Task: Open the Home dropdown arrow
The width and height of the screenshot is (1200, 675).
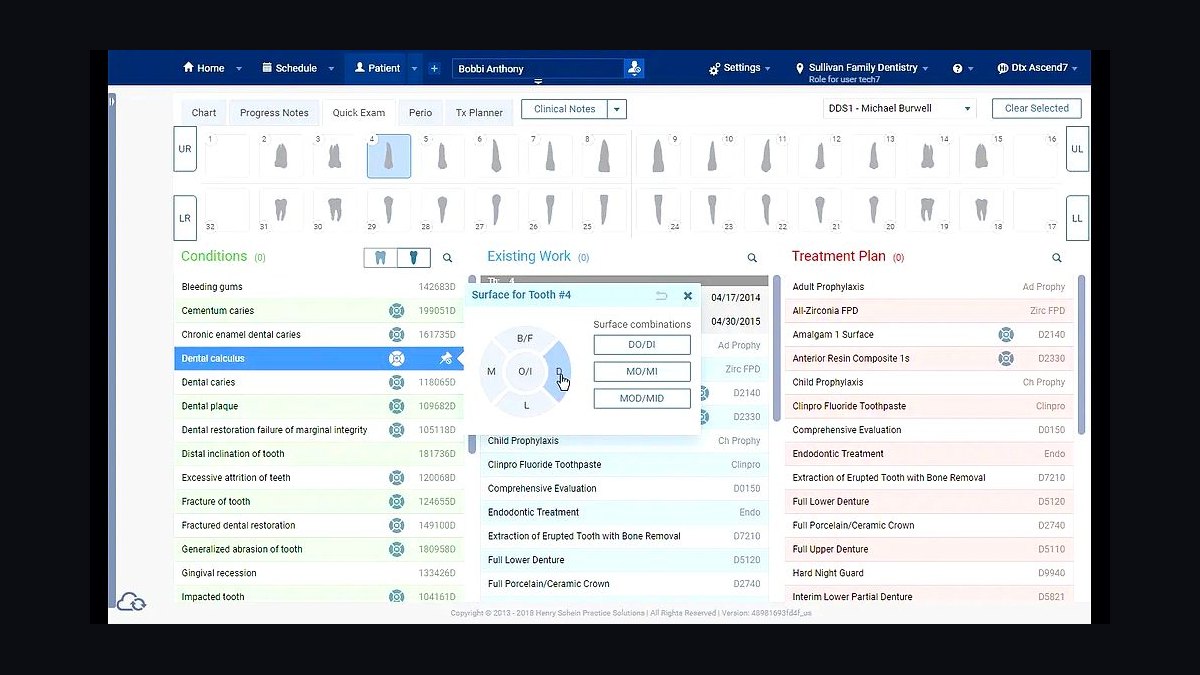Action: pyautogui.click(x=239, y=69)
